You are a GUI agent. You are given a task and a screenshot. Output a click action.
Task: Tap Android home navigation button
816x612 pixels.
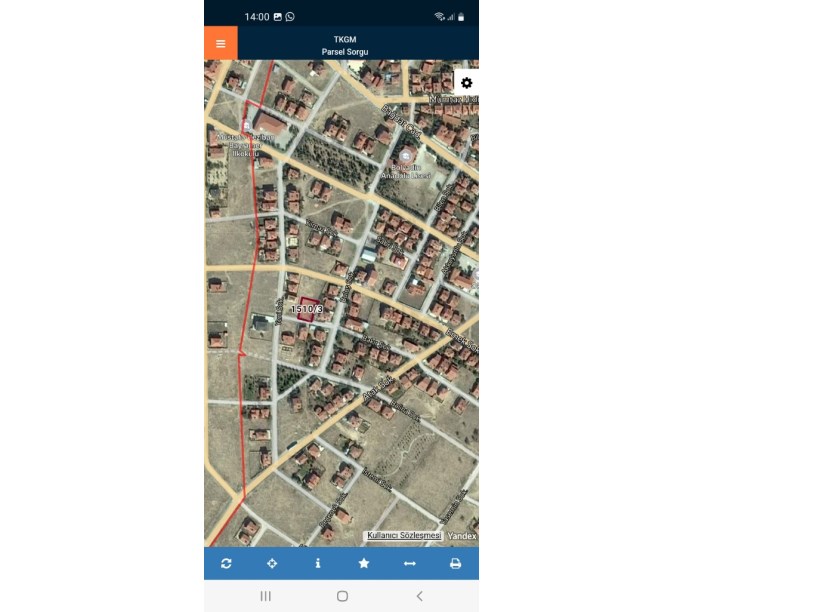(x=342, y=596)
